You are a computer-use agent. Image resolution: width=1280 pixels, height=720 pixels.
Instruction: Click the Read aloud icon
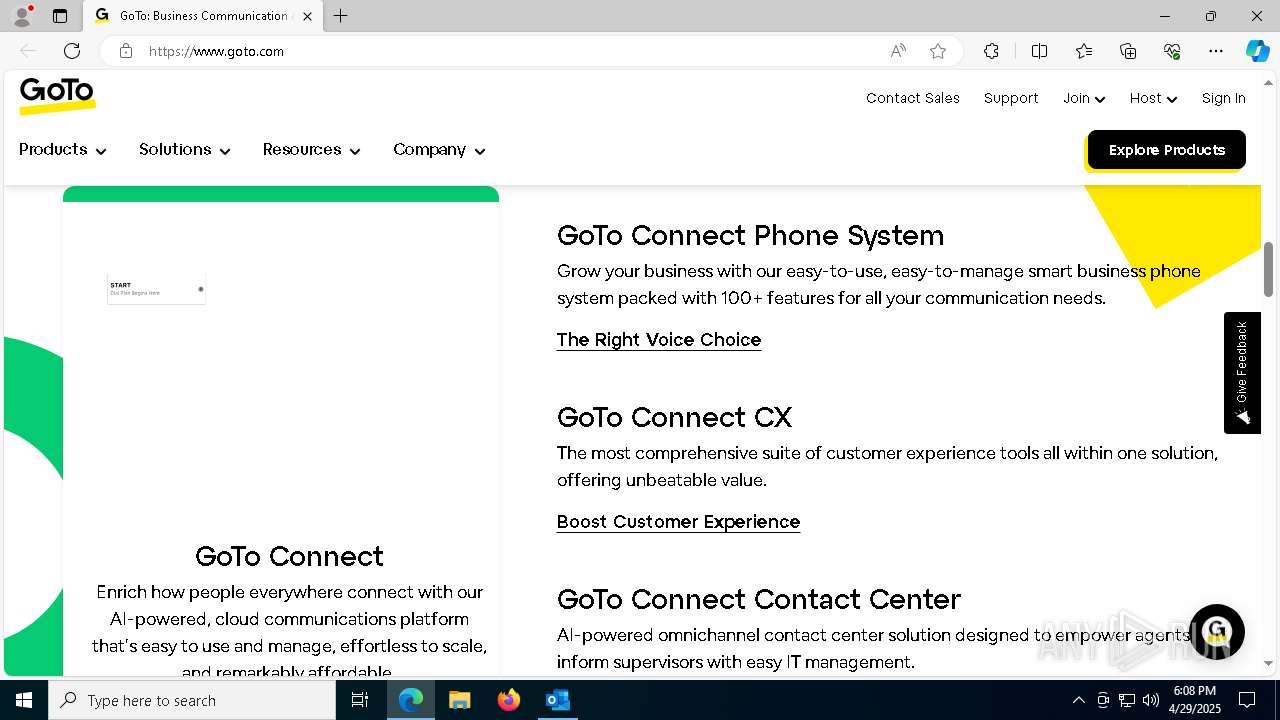[x=898, y=51]
